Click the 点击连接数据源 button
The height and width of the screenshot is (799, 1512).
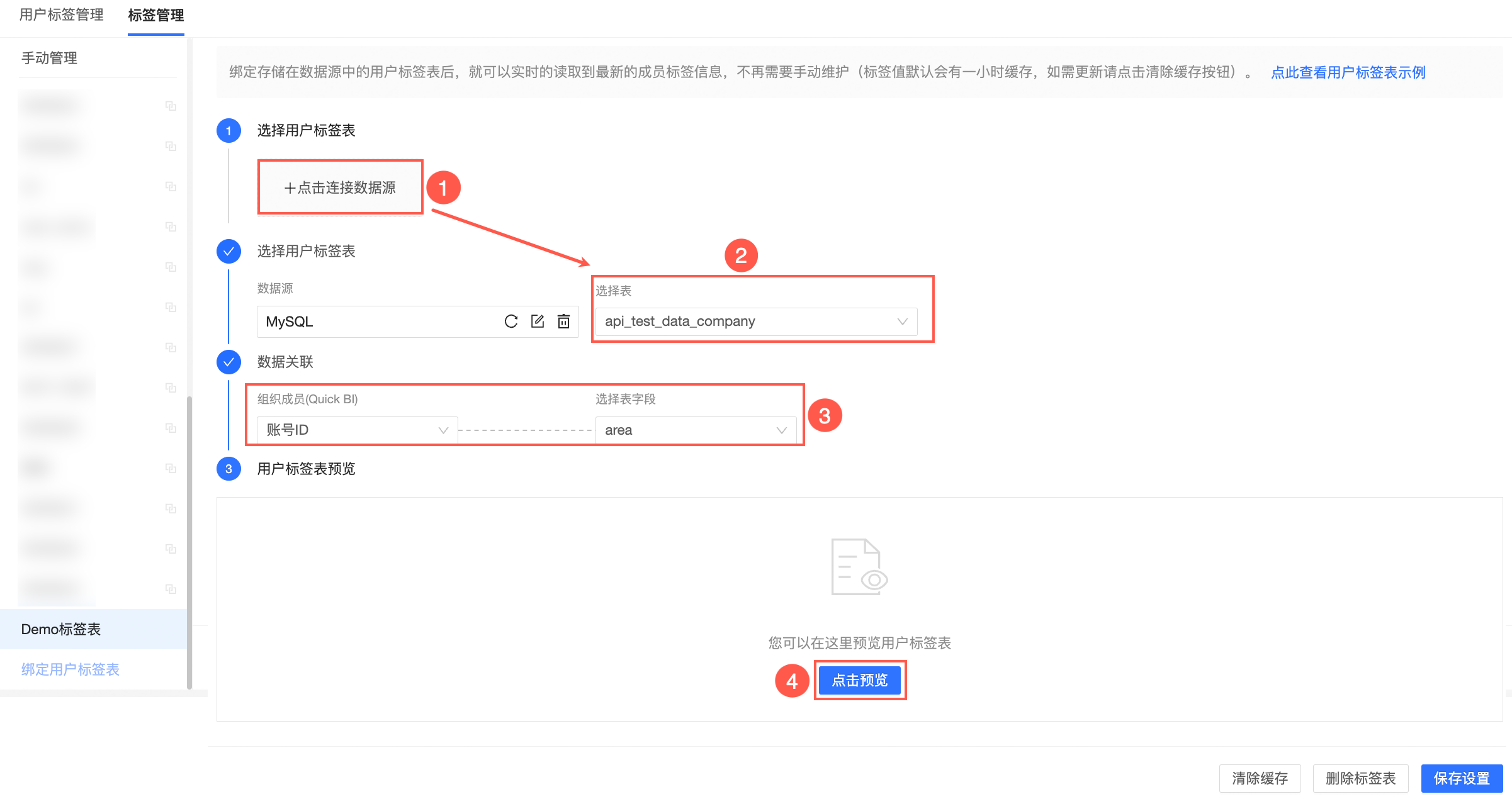[340, 187]
